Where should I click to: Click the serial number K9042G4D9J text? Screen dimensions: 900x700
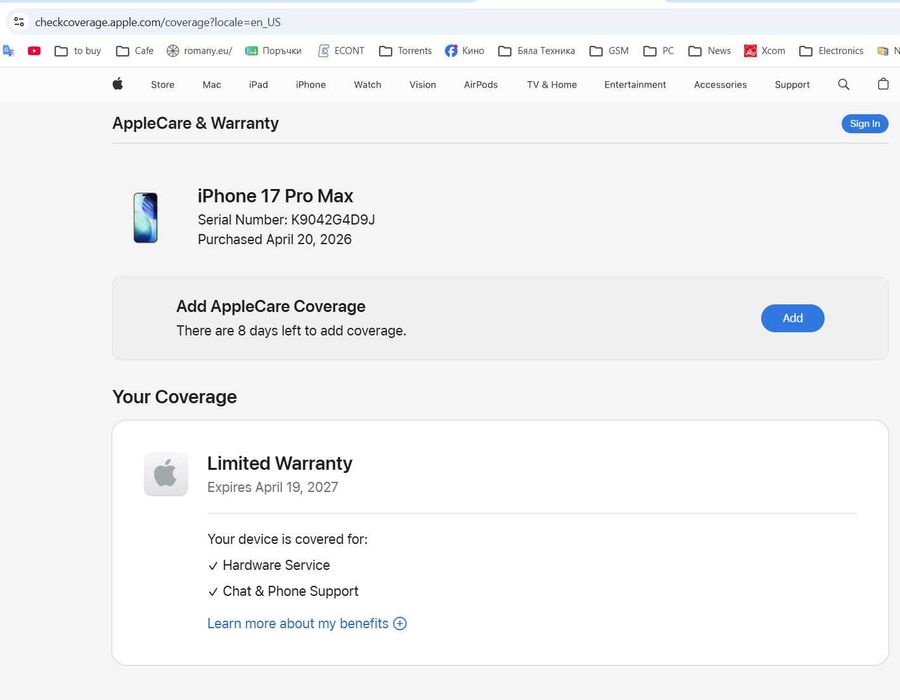[333, 220]
